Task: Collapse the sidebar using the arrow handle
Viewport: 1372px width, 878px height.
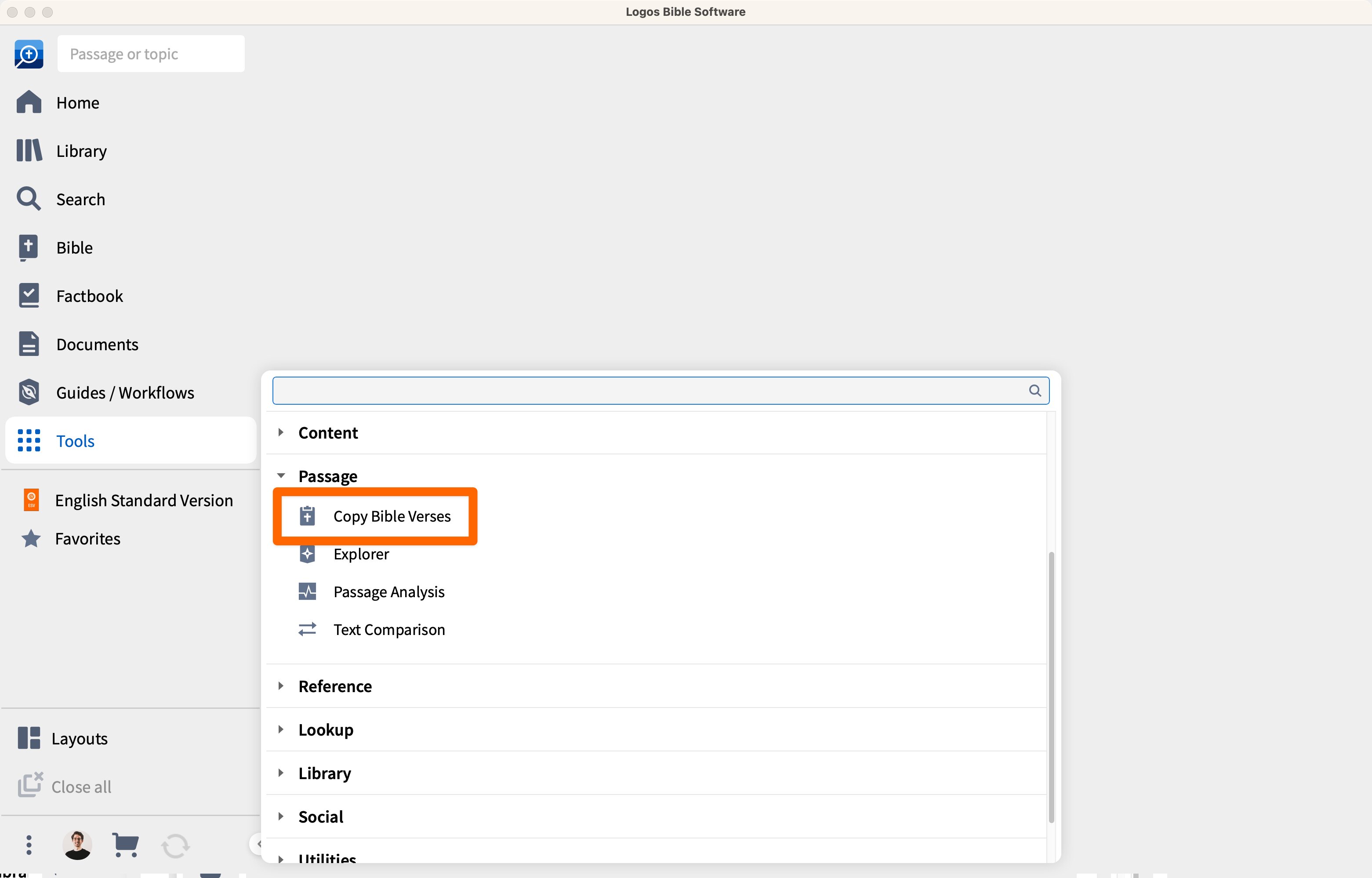Action: tap(257, 844)
